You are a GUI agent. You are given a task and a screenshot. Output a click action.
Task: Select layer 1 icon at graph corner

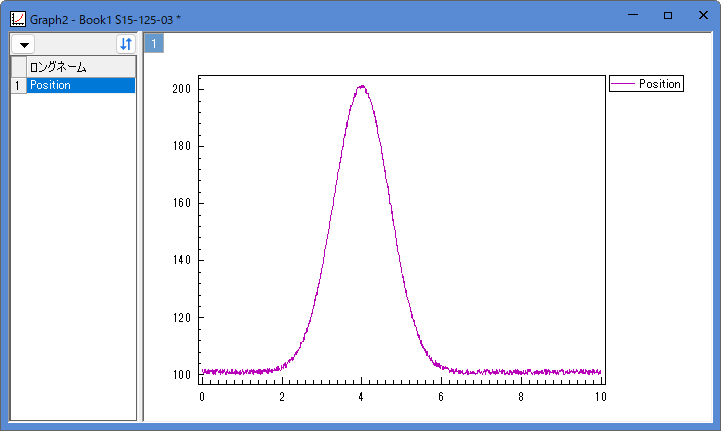point(154,44)
